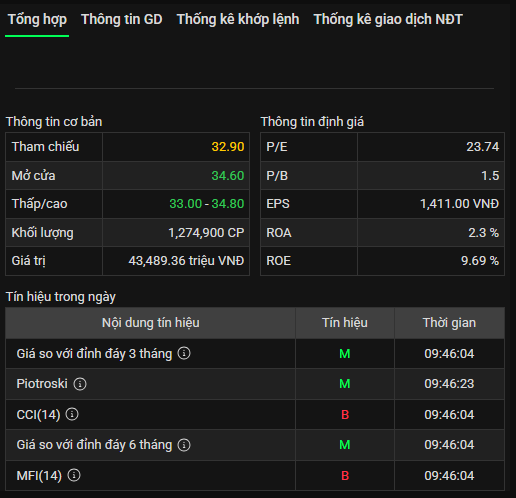Click the Nội dung tín hiệu column header
516x498 pixels.
[151, 323]
